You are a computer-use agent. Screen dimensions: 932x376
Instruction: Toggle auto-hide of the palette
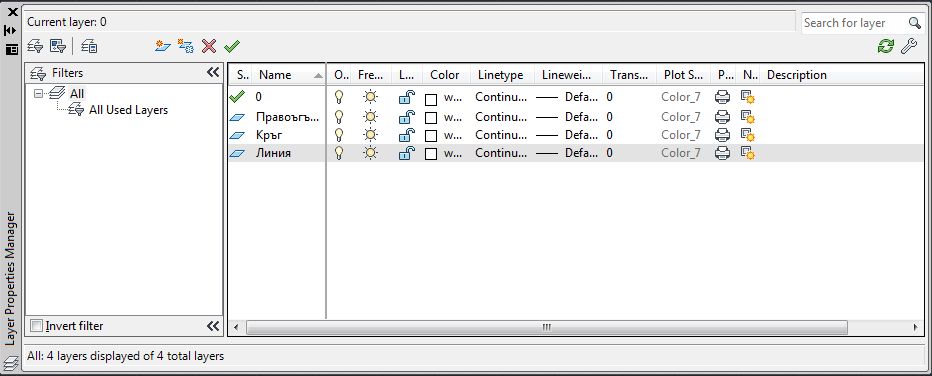[11, 30]
